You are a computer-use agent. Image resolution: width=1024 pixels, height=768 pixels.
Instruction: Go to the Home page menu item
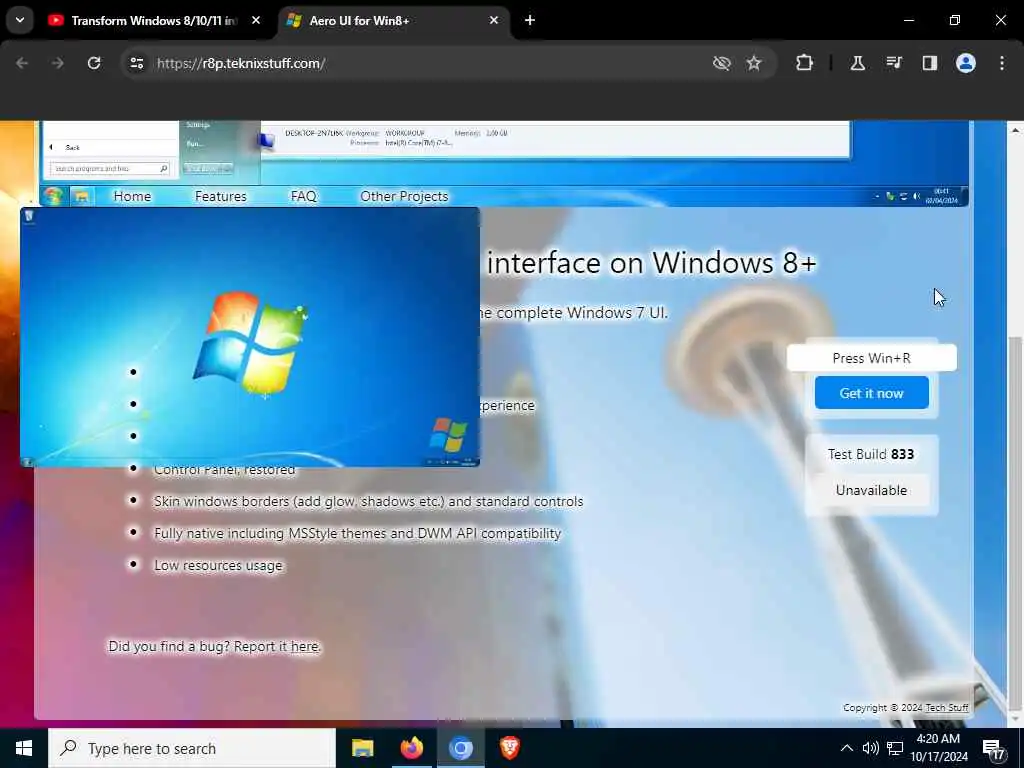tap(132, 196)
